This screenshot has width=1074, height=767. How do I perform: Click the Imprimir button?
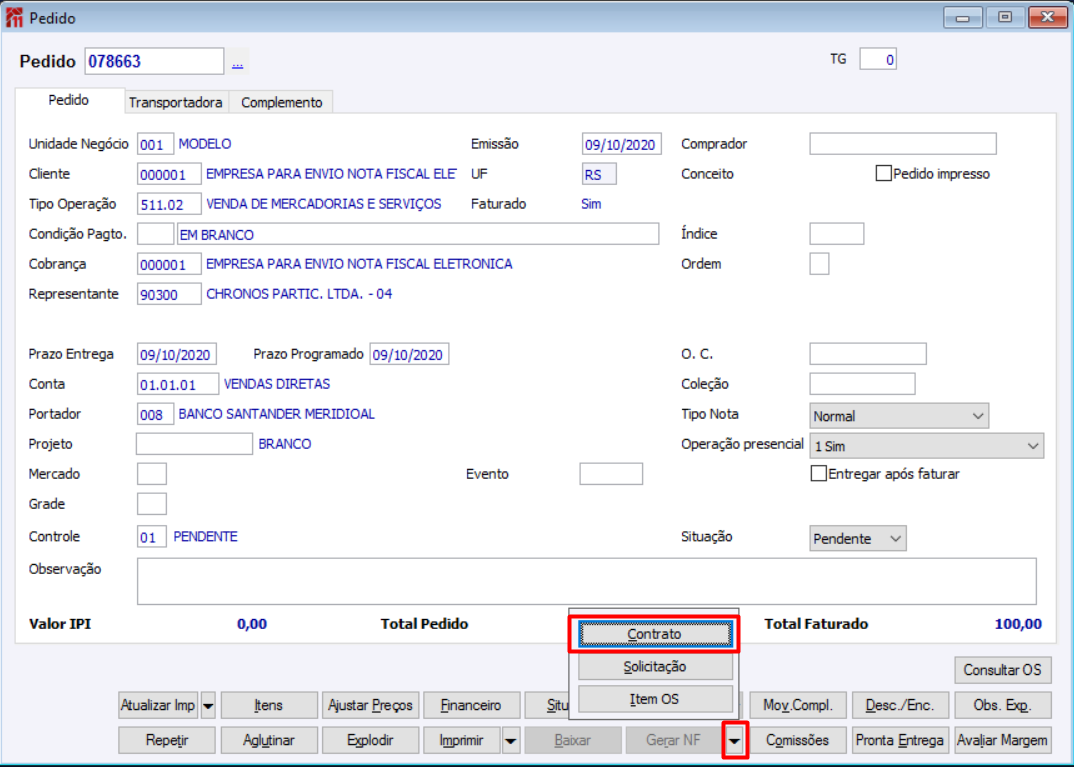(462, 740)
